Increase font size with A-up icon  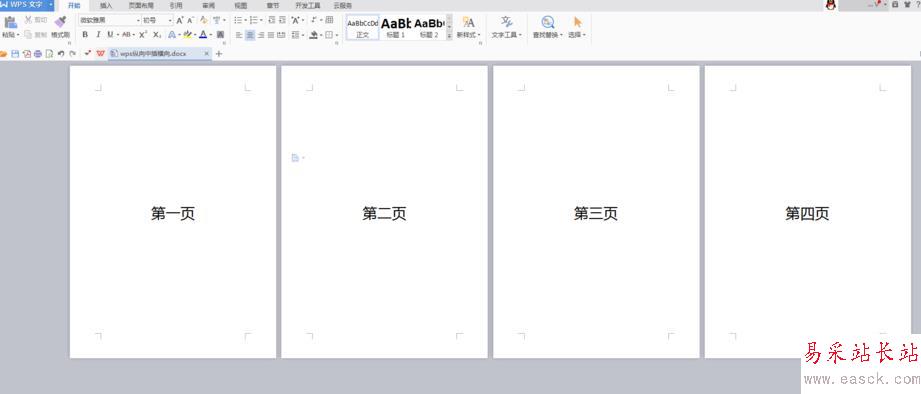pos(180,20)
